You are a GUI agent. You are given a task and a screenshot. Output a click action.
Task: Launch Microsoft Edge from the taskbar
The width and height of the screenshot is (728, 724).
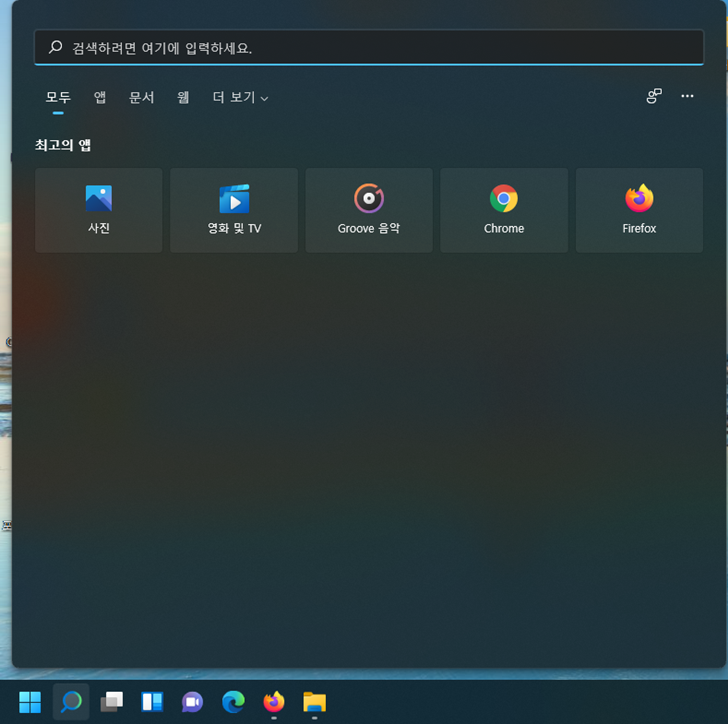tap(233, 702)
